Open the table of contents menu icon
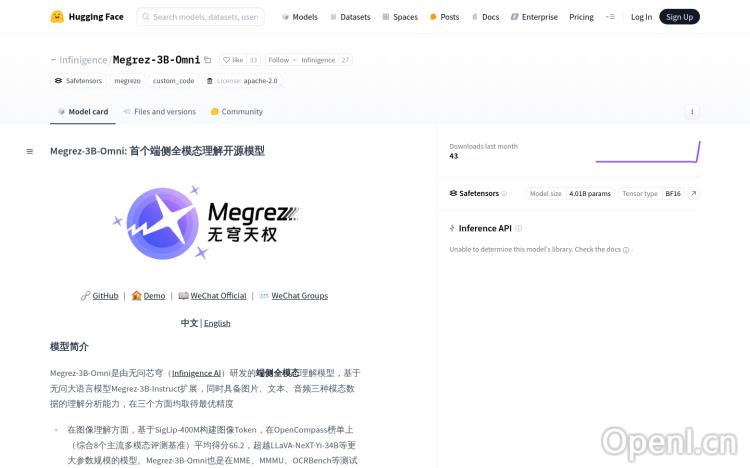 click(x=29, y=151)
